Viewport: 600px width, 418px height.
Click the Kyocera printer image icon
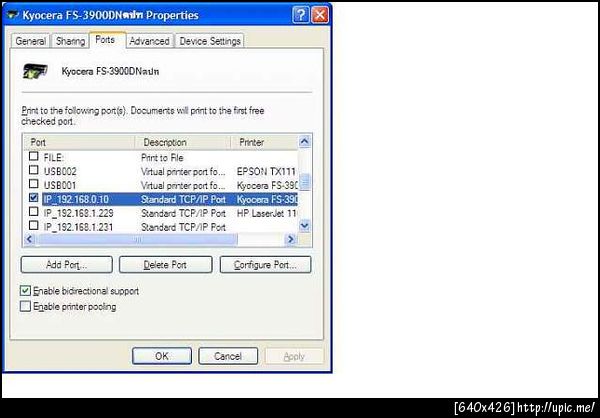(35, 71)
